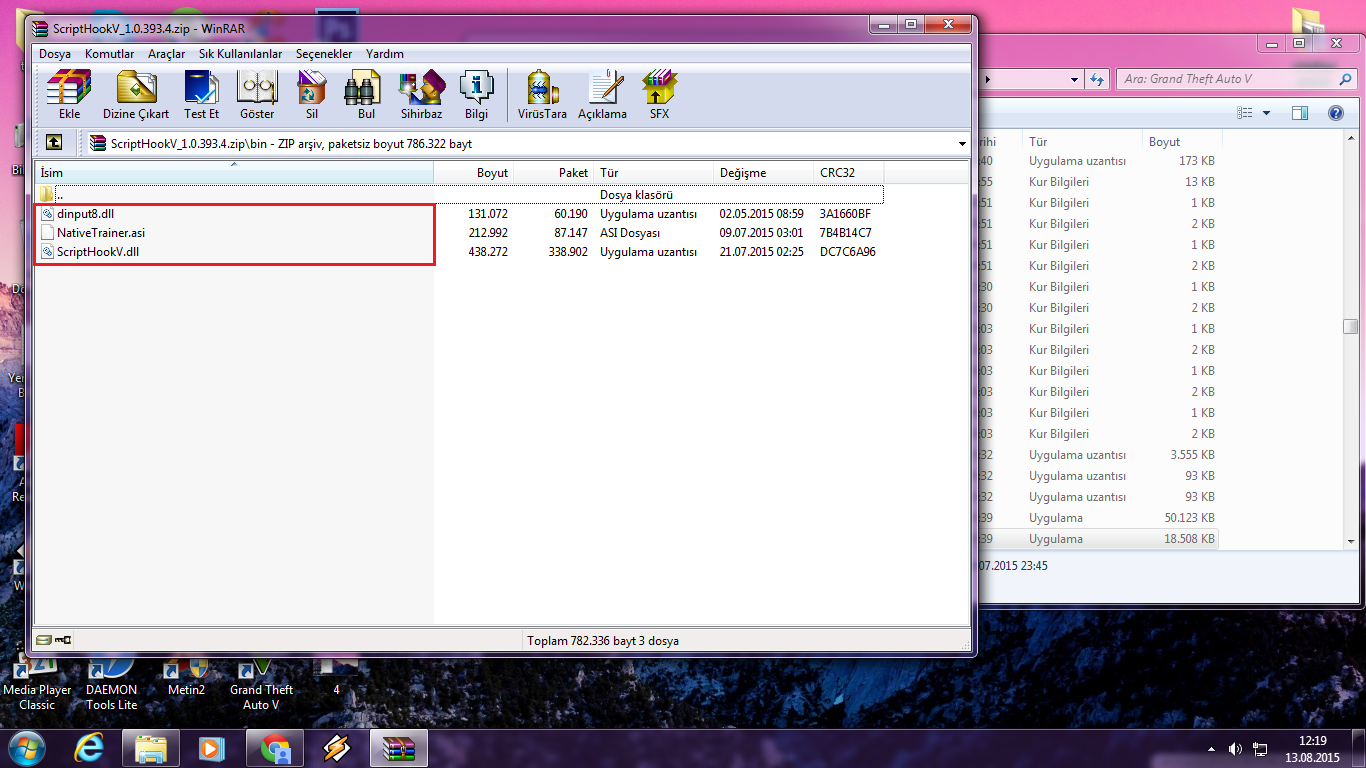Image resolution: width=1366 pixels, height=768 pixels.
Task: Select the 50.123 KB Uygulama row in Explorer
Action: pyautogui.click(x=1100, y=518)
